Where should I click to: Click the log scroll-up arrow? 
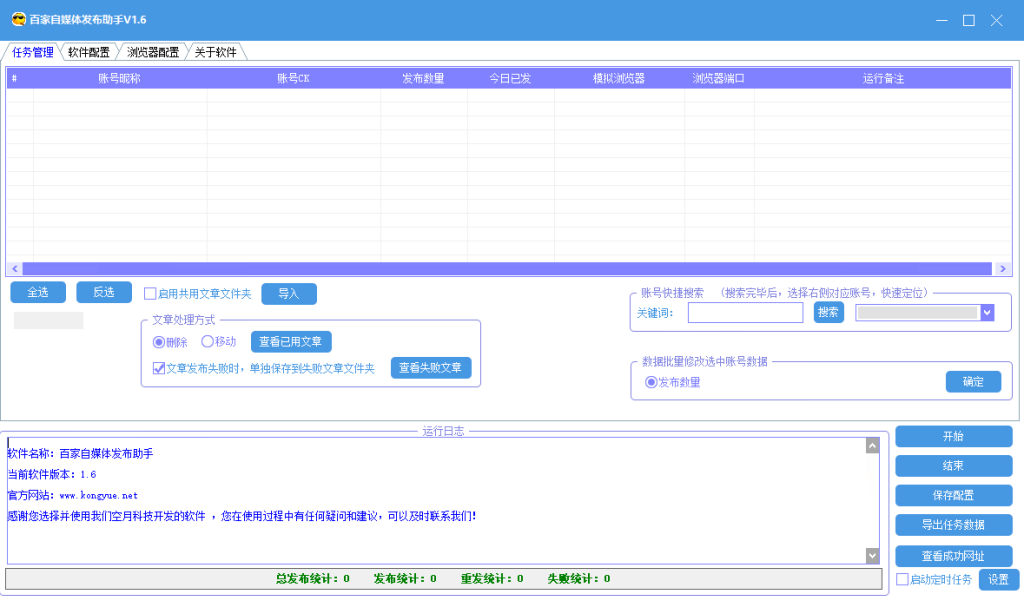click(872, 445)
